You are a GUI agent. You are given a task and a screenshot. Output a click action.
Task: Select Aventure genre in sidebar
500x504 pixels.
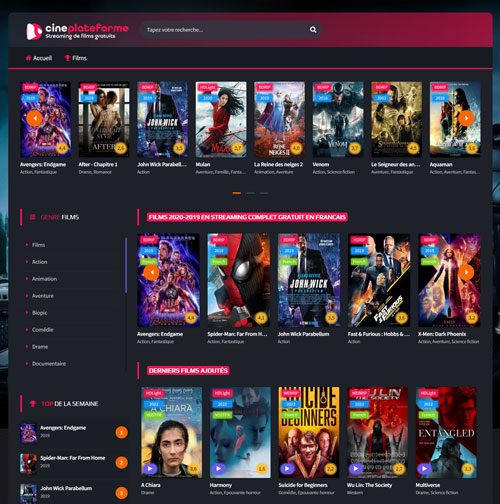42,296
